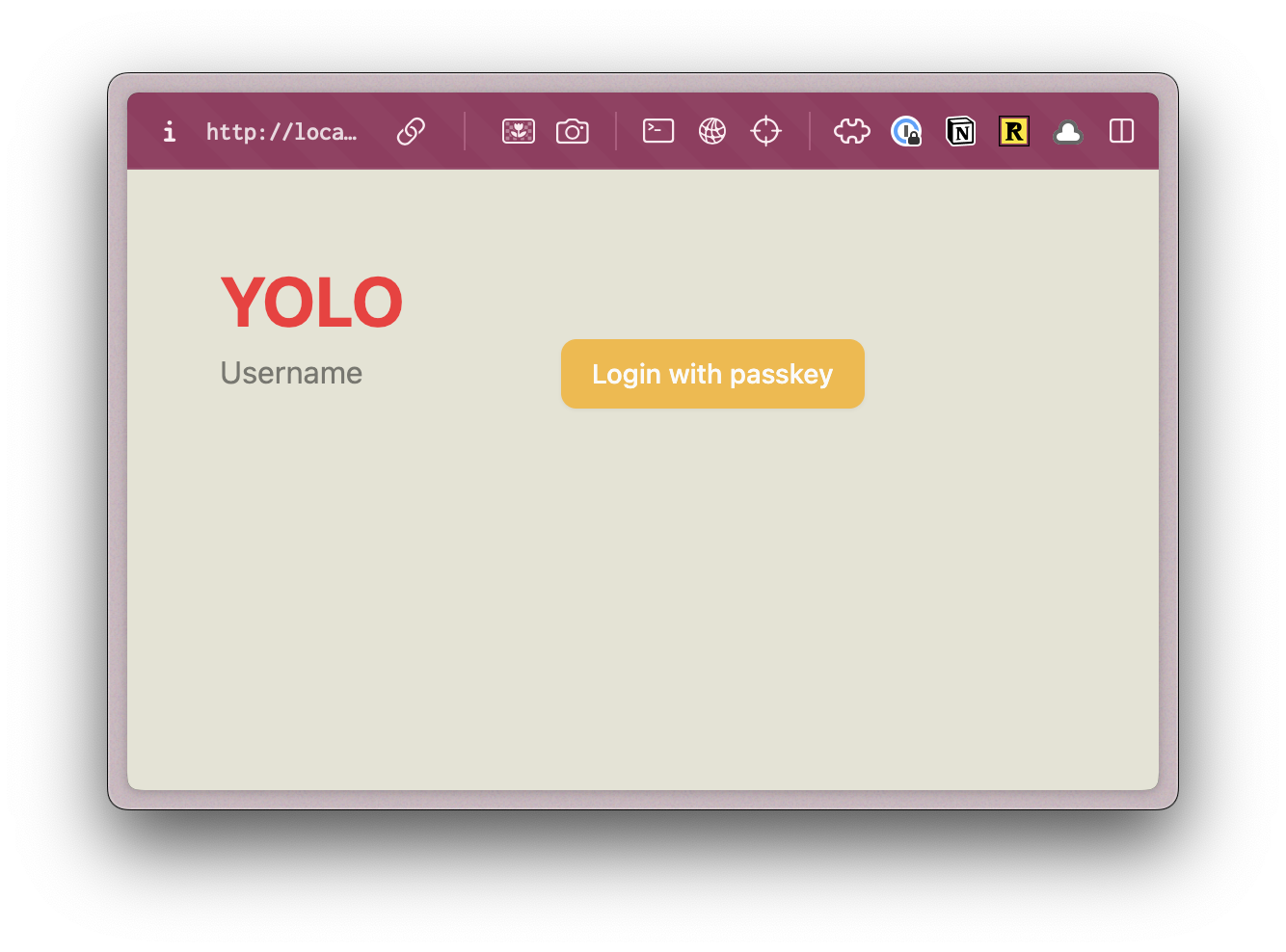Select the truncated URL text http://loca…

click(280, 131)
